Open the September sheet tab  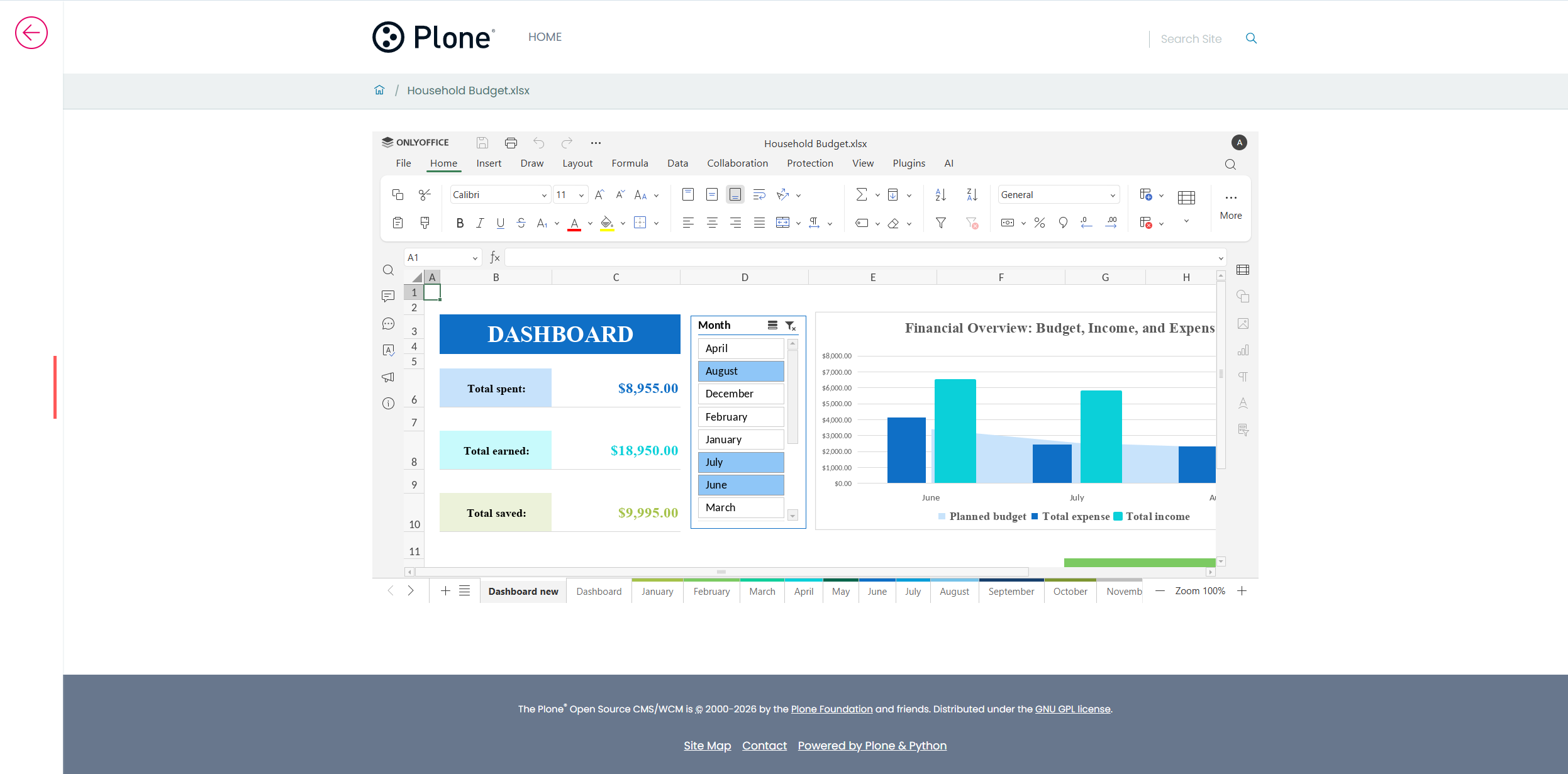[1011, 592]
